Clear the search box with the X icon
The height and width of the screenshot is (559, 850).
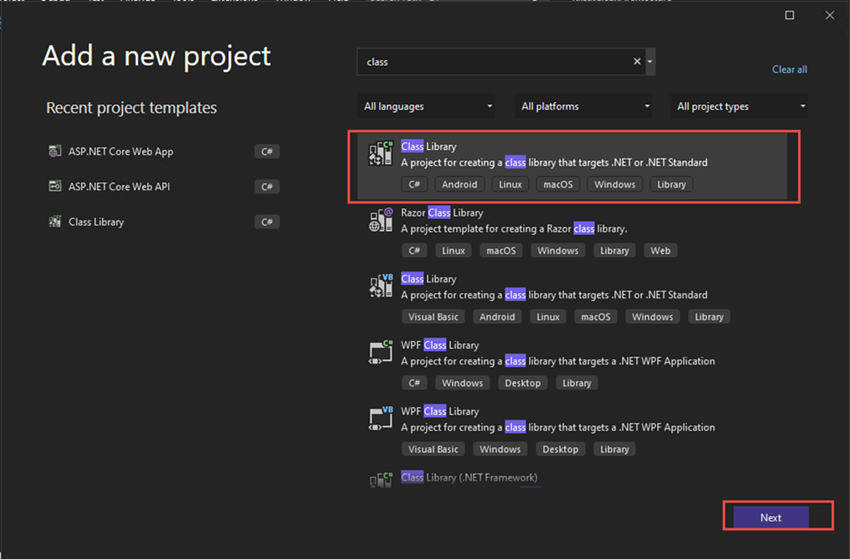click(x=637, y=62)
